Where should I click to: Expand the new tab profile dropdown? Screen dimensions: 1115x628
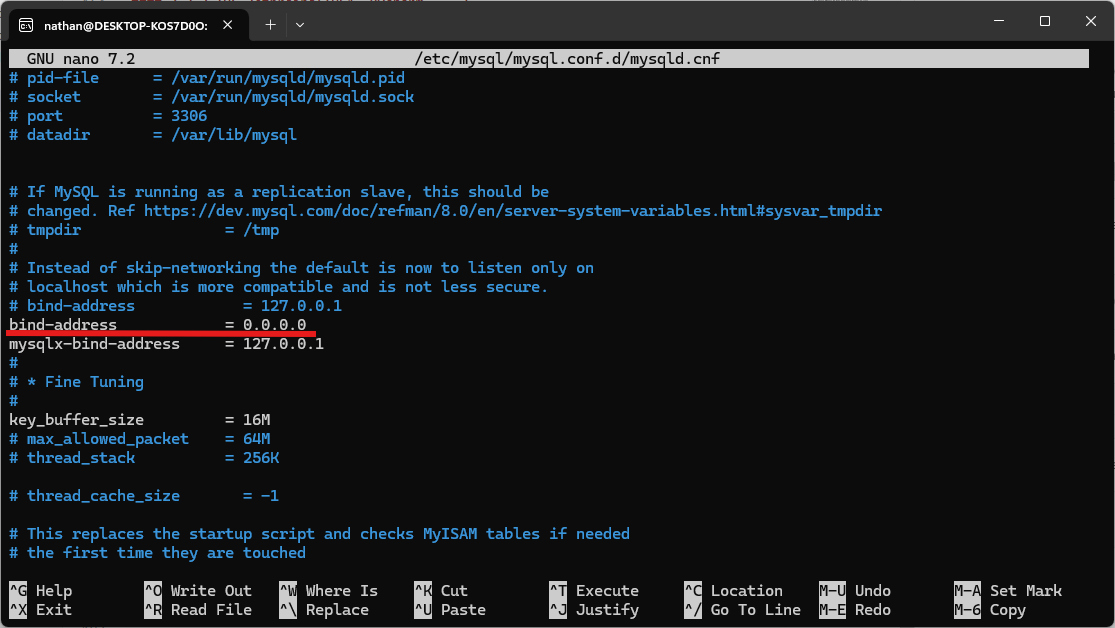(300, 24)
